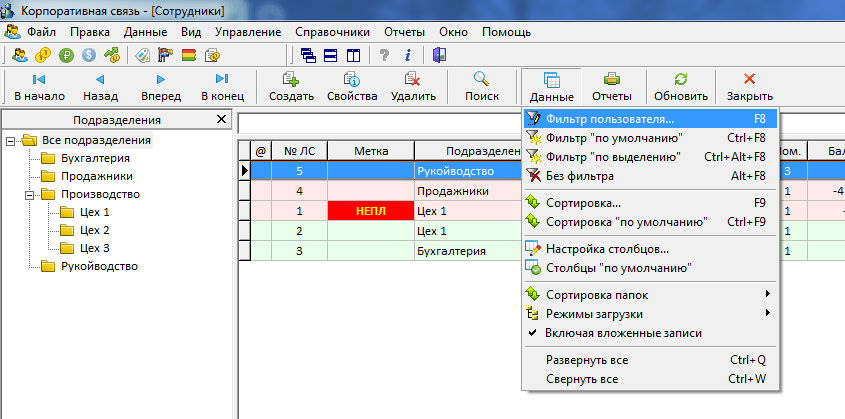The width and height of the screenshot is (845, 419).
Task: Go to first record with В начало
Action: pyautogui.click(x=39, y=87)
